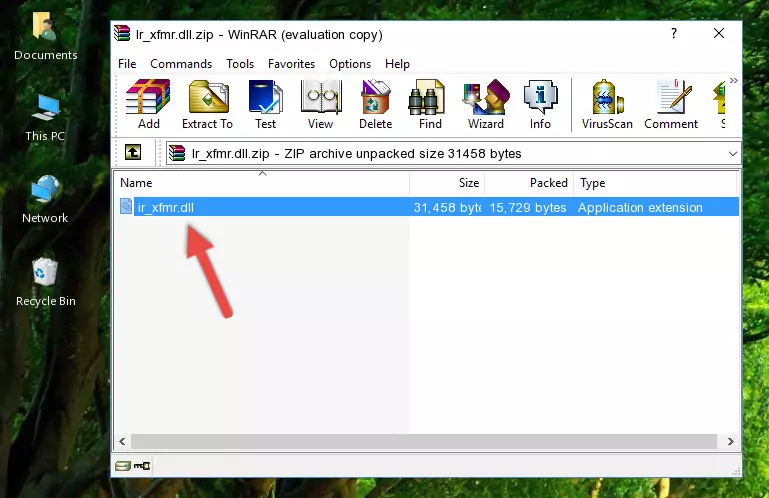Click the horizontal scrollbar right arrow
Screen dimensions: 769x498
[730, 441]
